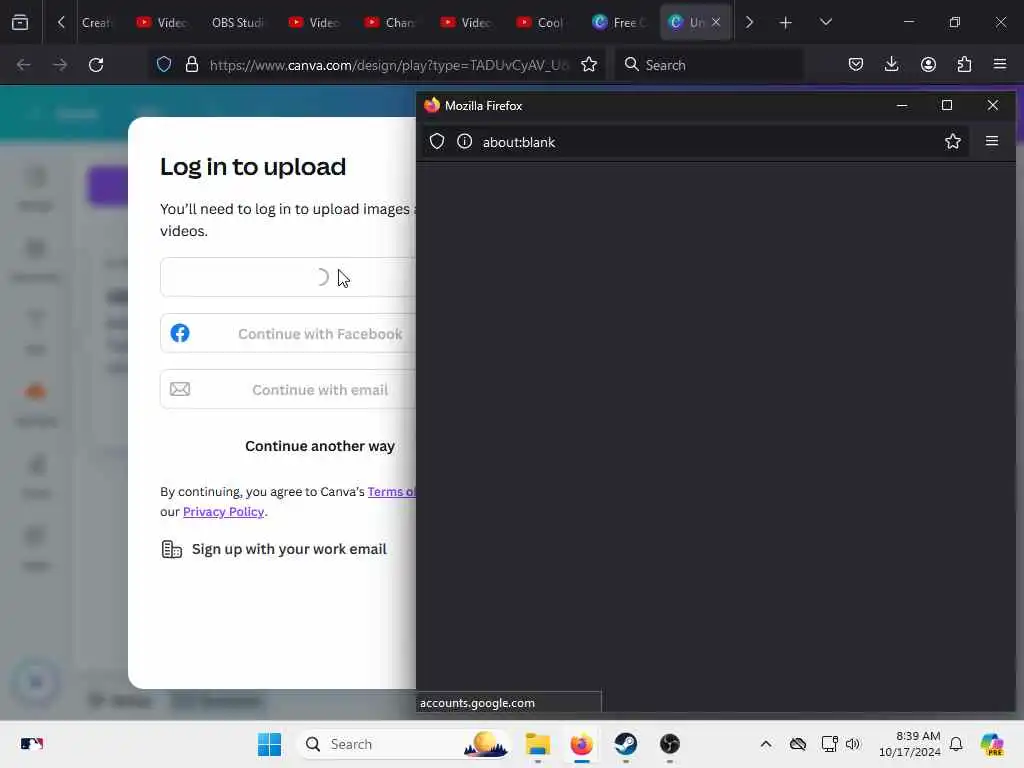Click the volume speaker tray icon
The height and width of the screenshot is (768, 1024).
tap(853, 744)
